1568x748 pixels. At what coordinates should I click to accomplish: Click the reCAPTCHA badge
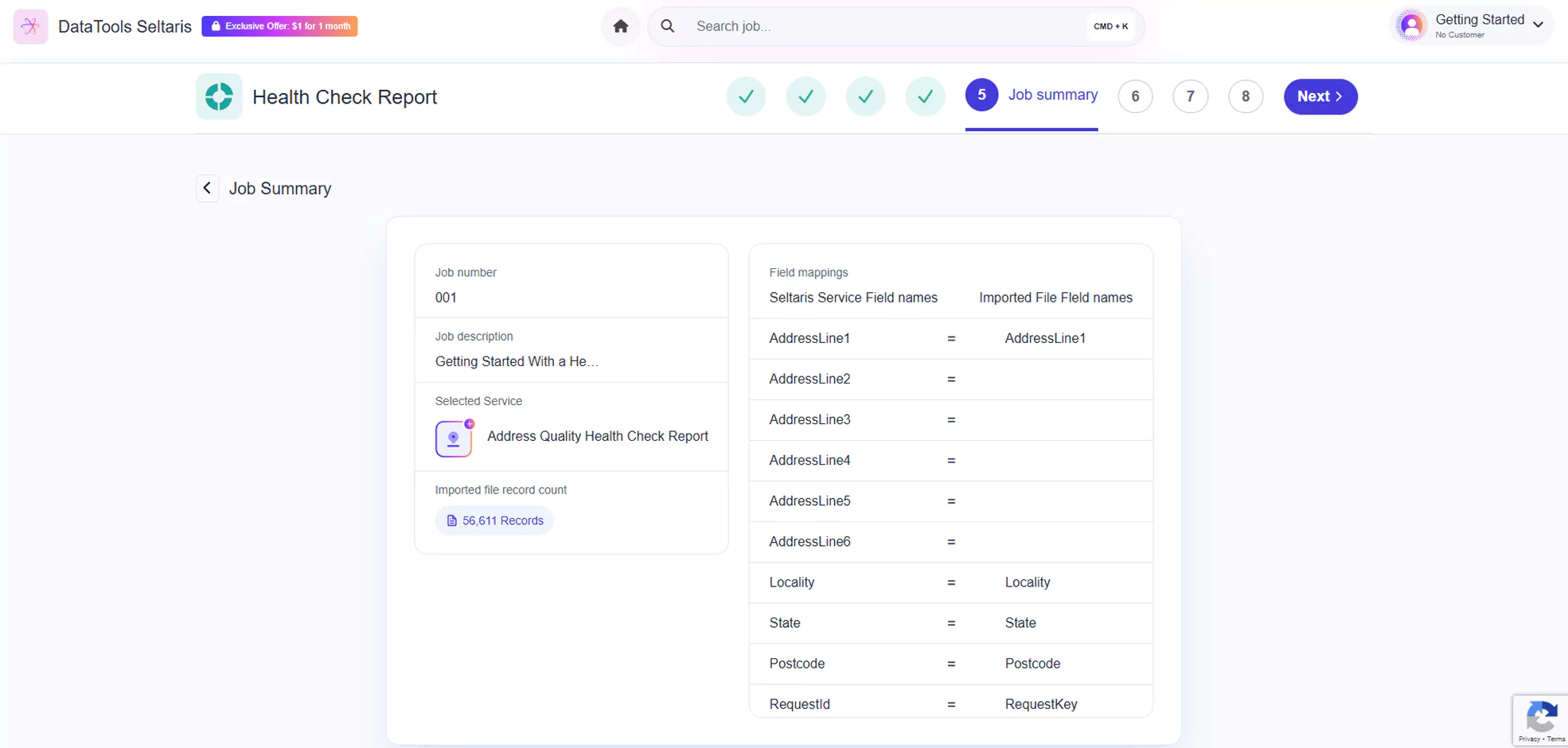(x=1540, y=719)
